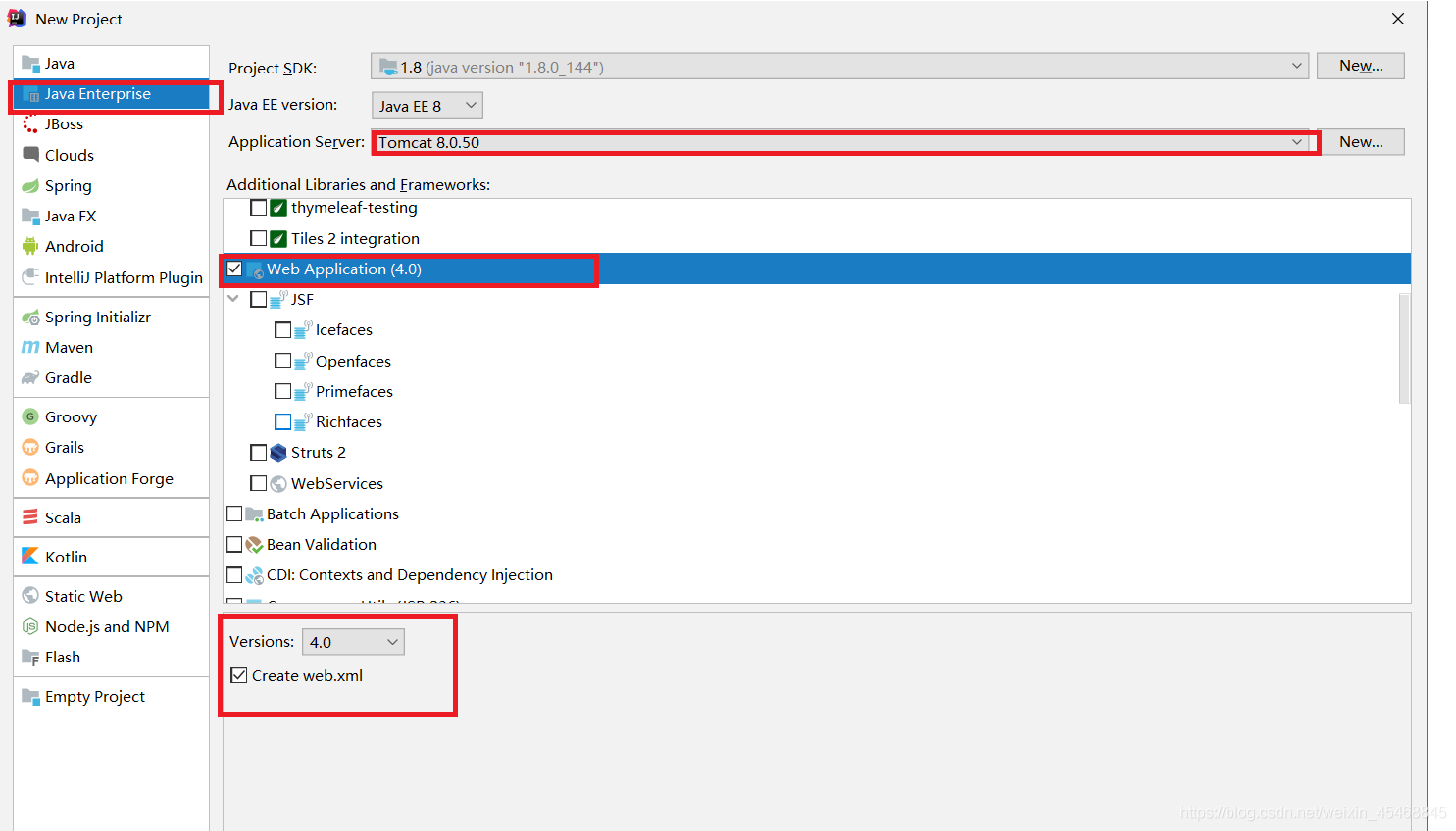The width and height of the screenshot is (1456, 831).
Task: Click the Batch Applications label
Action: click(x=332, y=514)
